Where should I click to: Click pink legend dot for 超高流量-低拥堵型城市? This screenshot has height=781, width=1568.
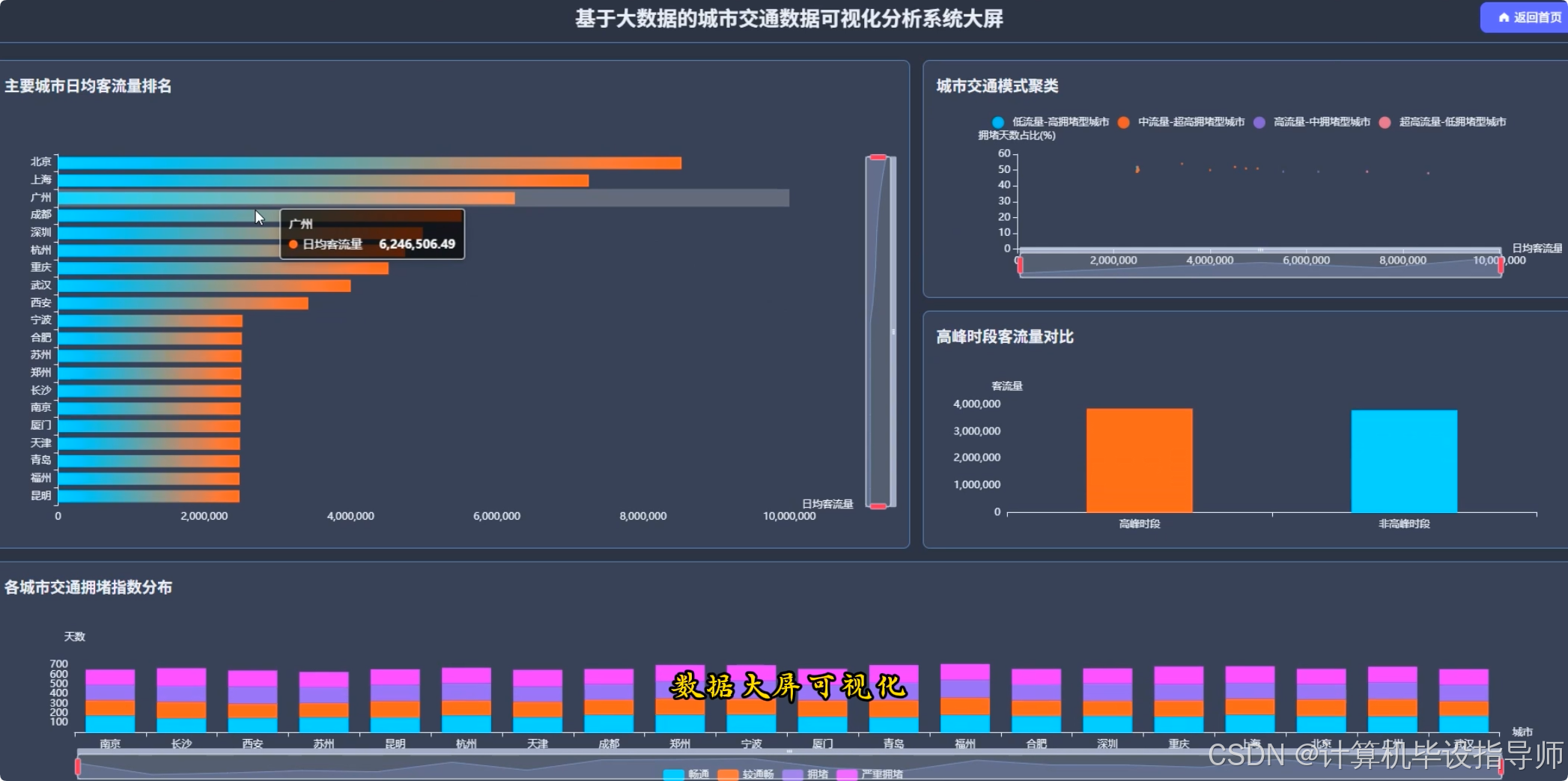1384,121
